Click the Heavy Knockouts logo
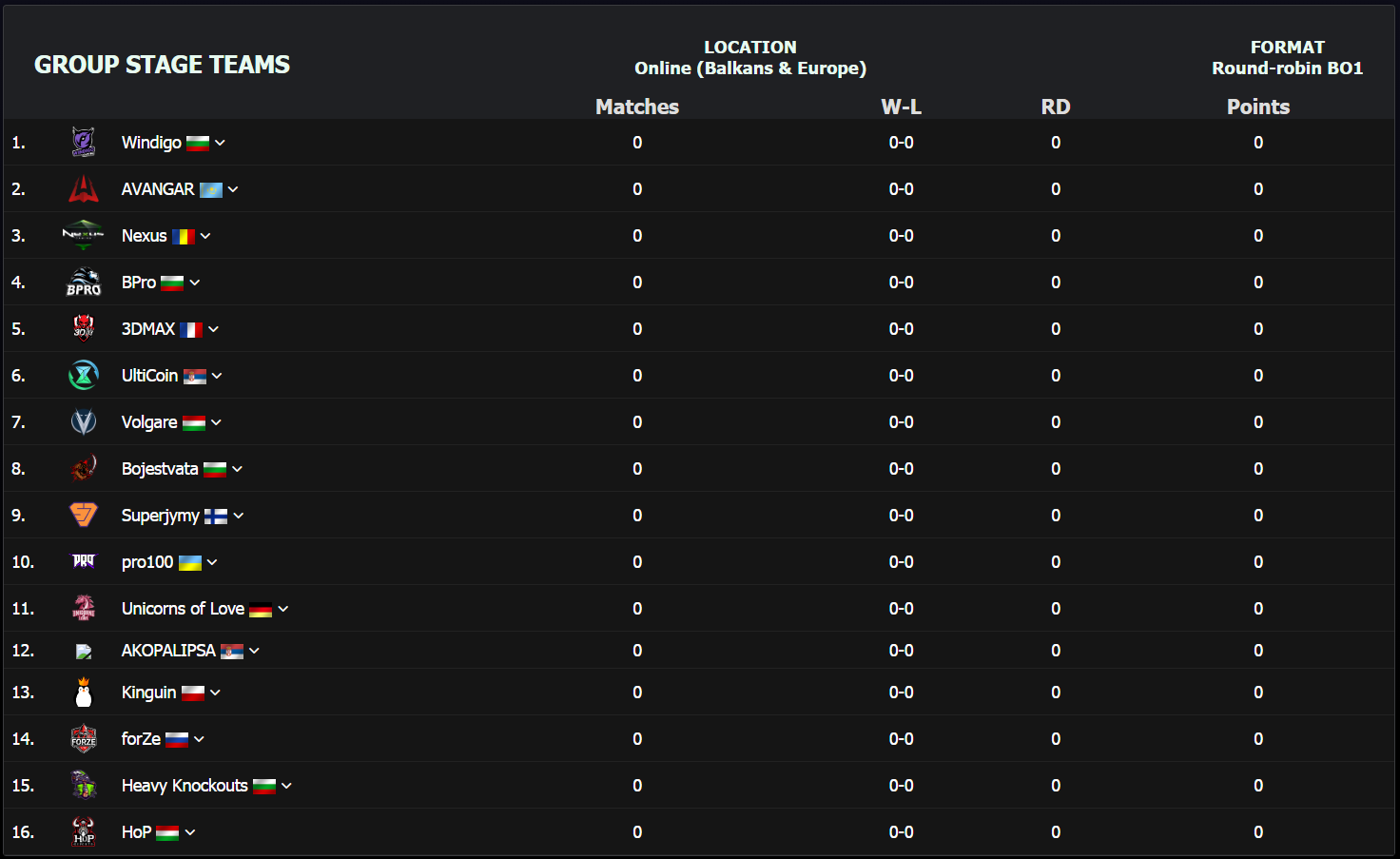Screen dimensions: 1400x859 tap(84, 785)
